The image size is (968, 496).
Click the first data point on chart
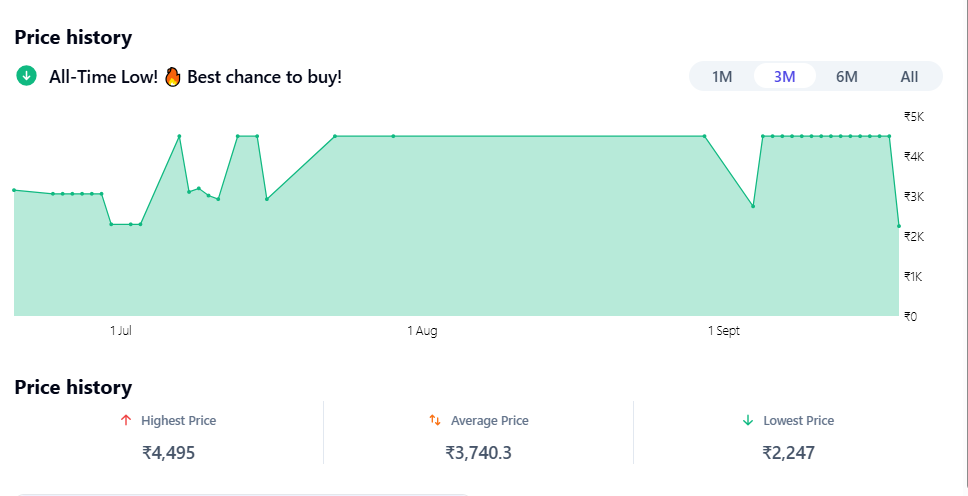(x=14, y=190)
